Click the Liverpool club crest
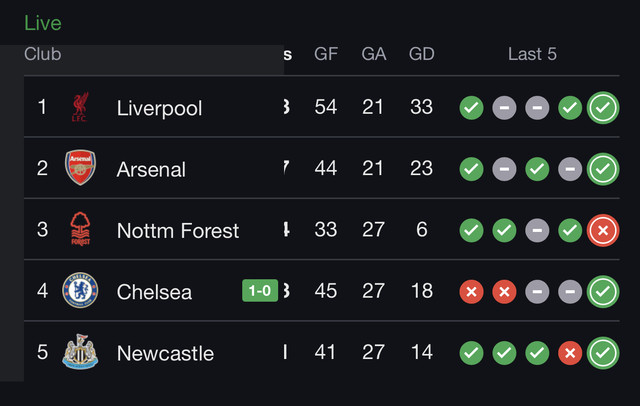This screenshot has width=640, height=406. pyautogui.click(x=80, y=107)
